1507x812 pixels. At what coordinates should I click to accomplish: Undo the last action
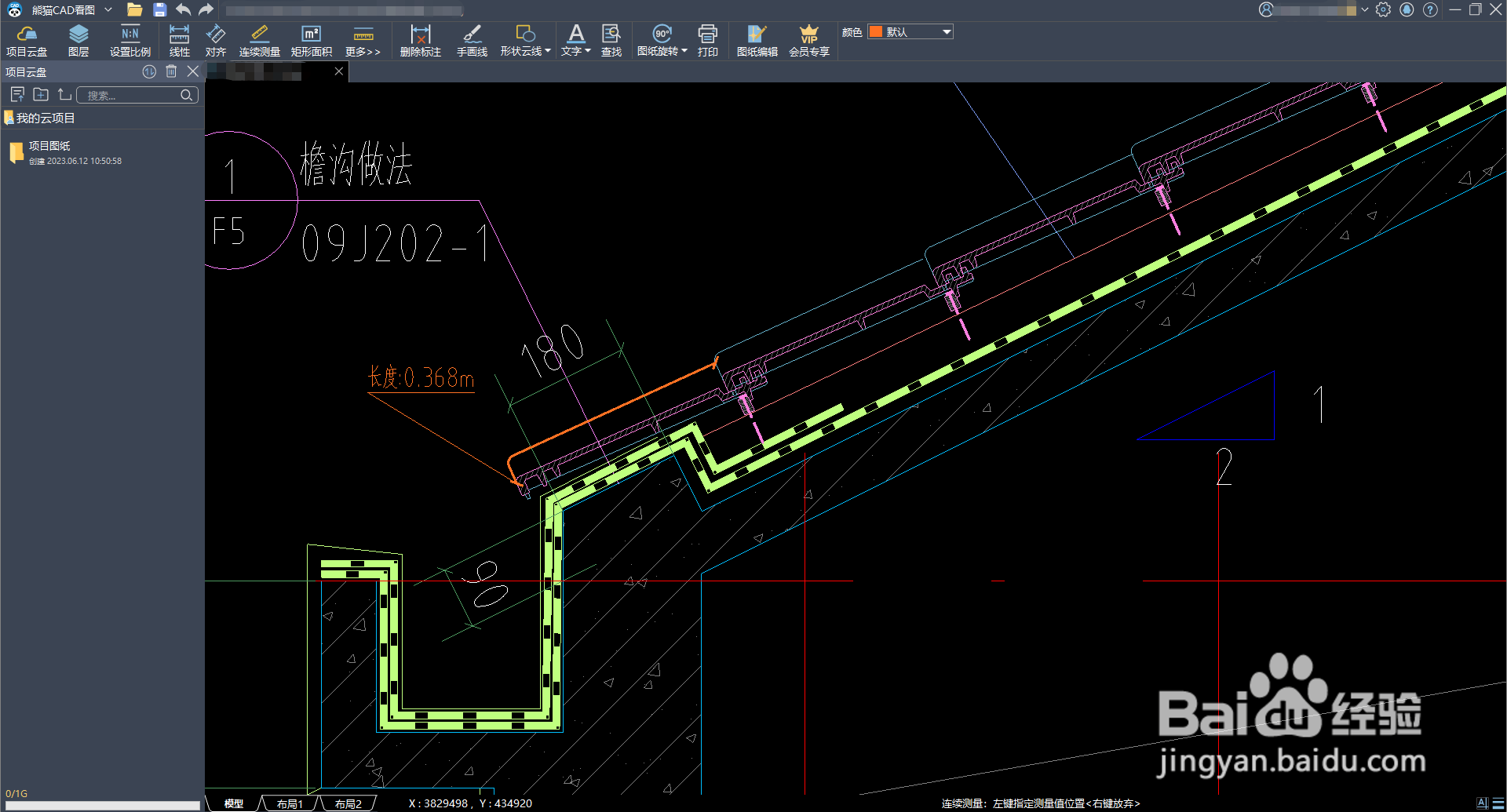[184, 10]
